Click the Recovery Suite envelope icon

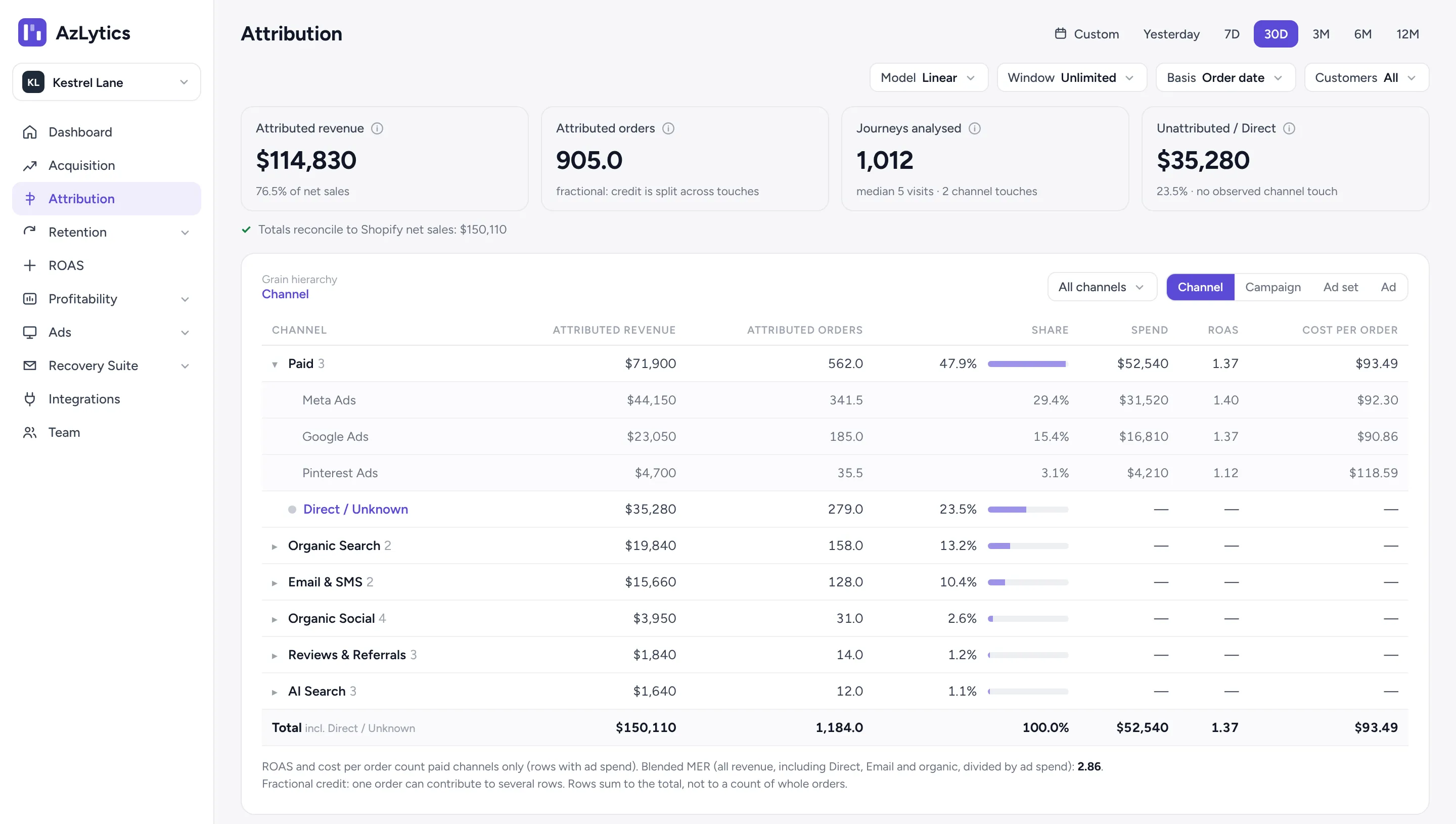[30, 365]
